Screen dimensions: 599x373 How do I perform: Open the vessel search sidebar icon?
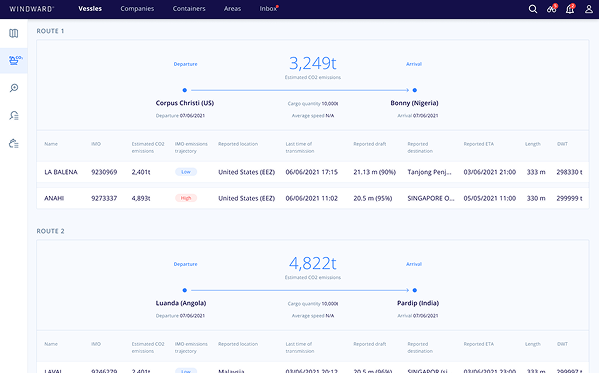click(14, 88)
